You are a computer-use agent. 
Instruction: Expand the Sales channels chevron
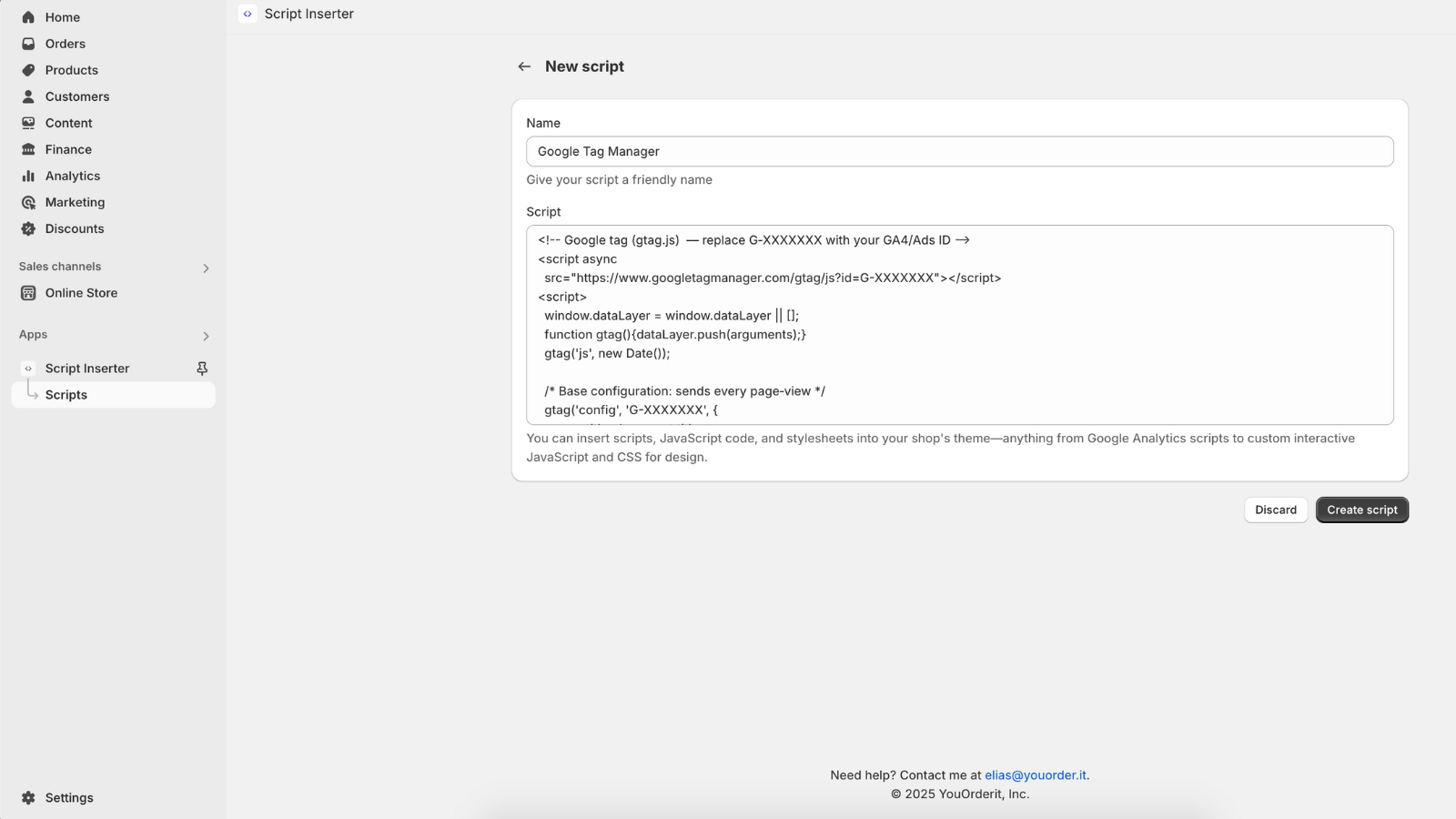click(206, 268)
